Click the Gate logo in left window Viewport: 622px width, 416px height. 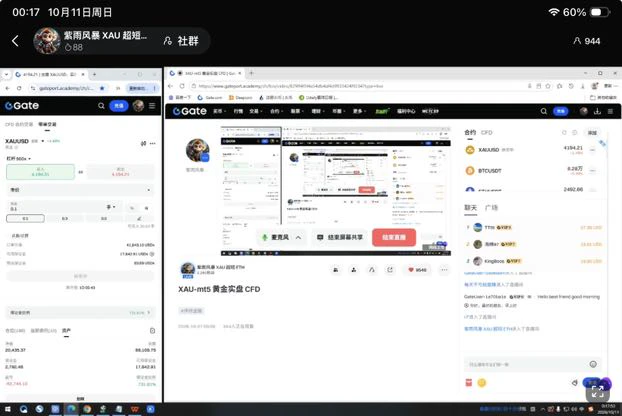click(x=22, y=106)
